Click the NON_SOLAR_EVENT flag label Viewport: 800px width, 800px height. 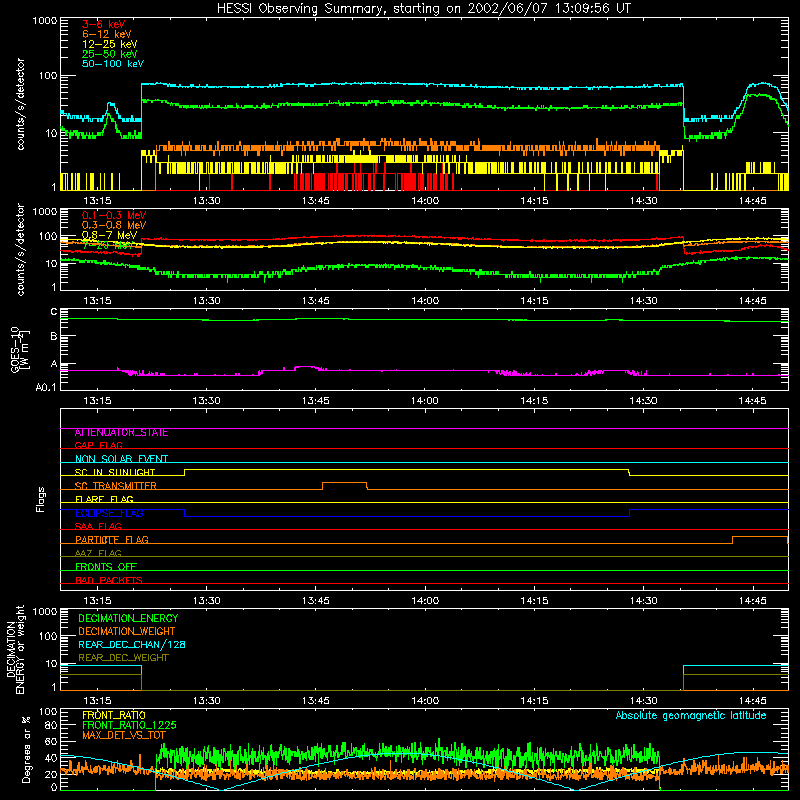pyautogui.click(x=121, y=459)
